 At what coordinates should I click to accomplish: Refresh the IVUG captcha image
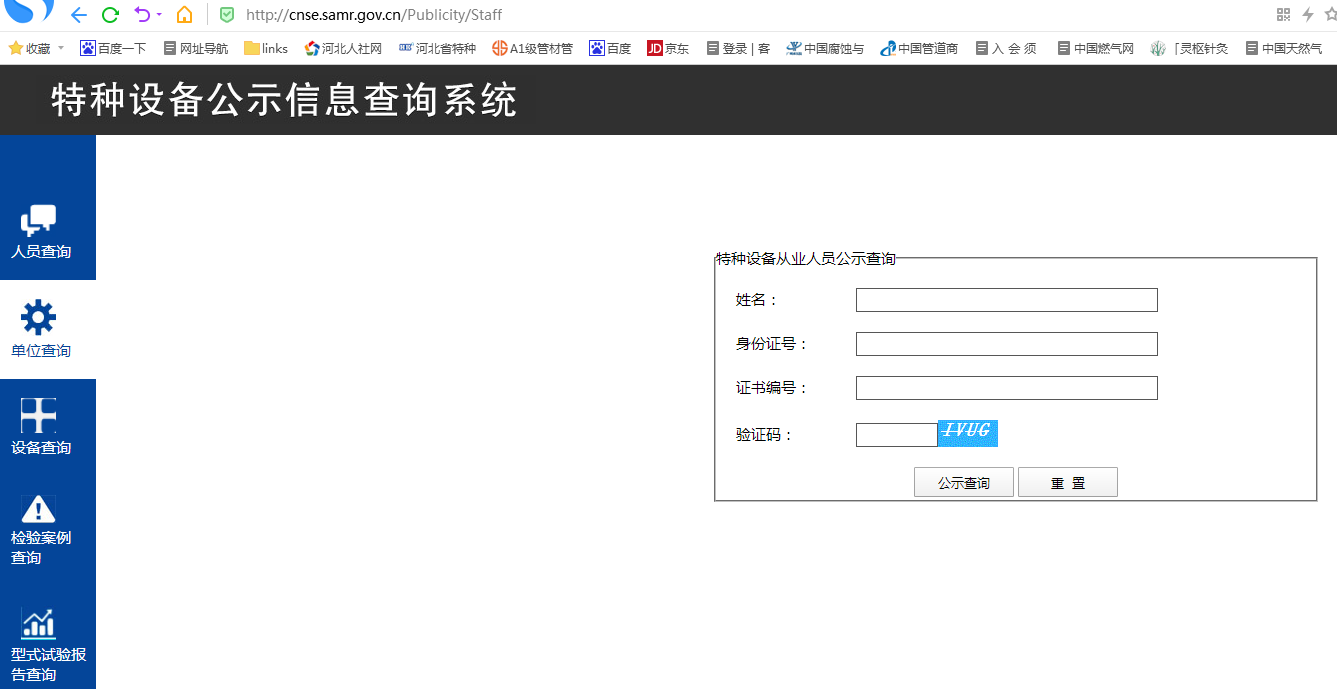967,433
